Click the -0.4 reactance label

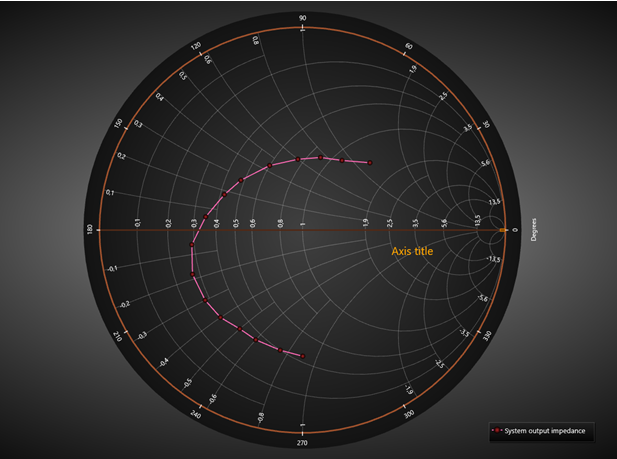point(164,363)
